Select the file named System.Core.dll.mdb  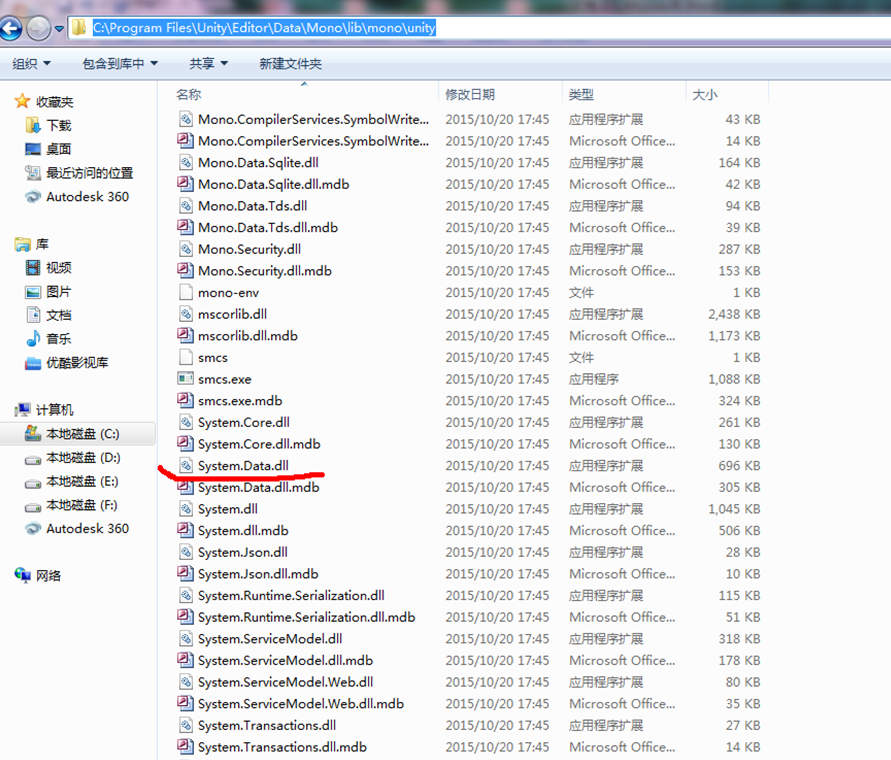259,444
